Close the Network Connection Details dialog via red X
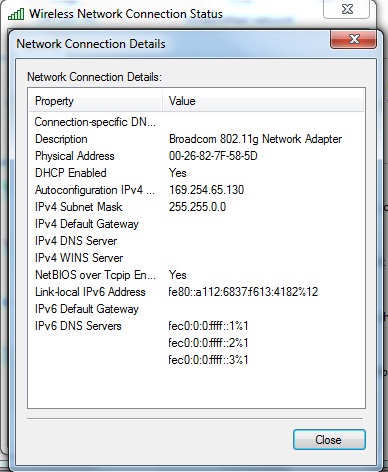The width and height of the screenshot is (388, 472). click(353, 40)
